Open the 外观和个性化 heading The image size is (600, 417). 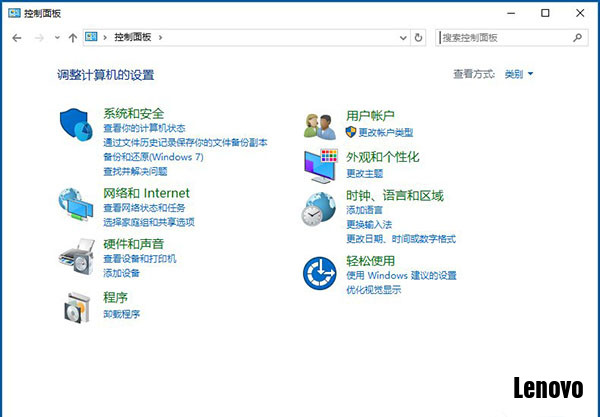point(383,156)
